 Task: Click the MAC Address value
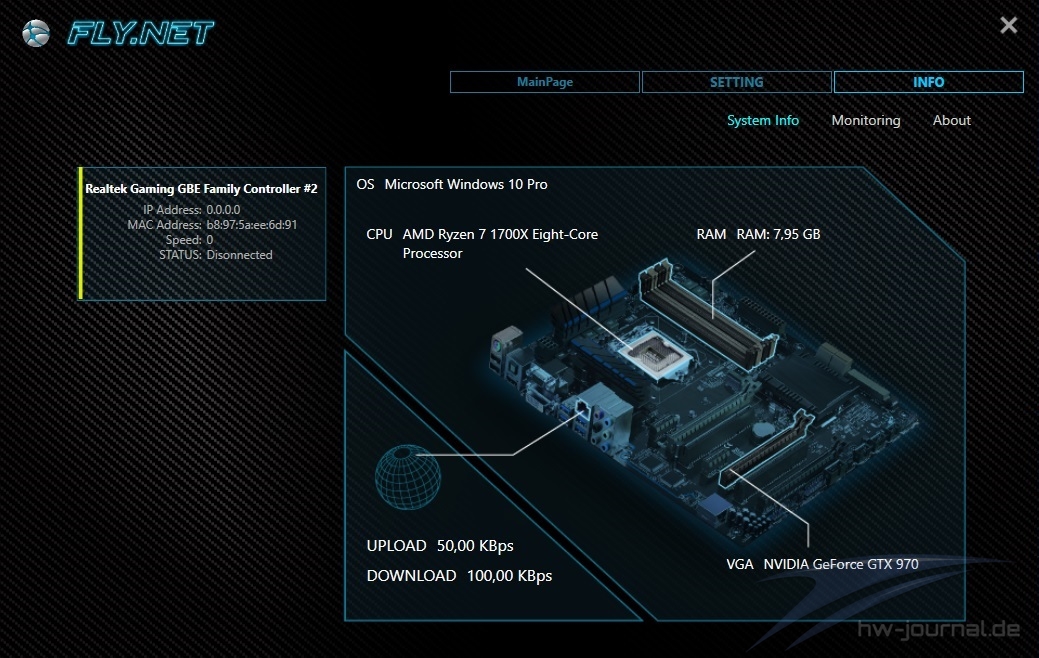pos(251,225)
